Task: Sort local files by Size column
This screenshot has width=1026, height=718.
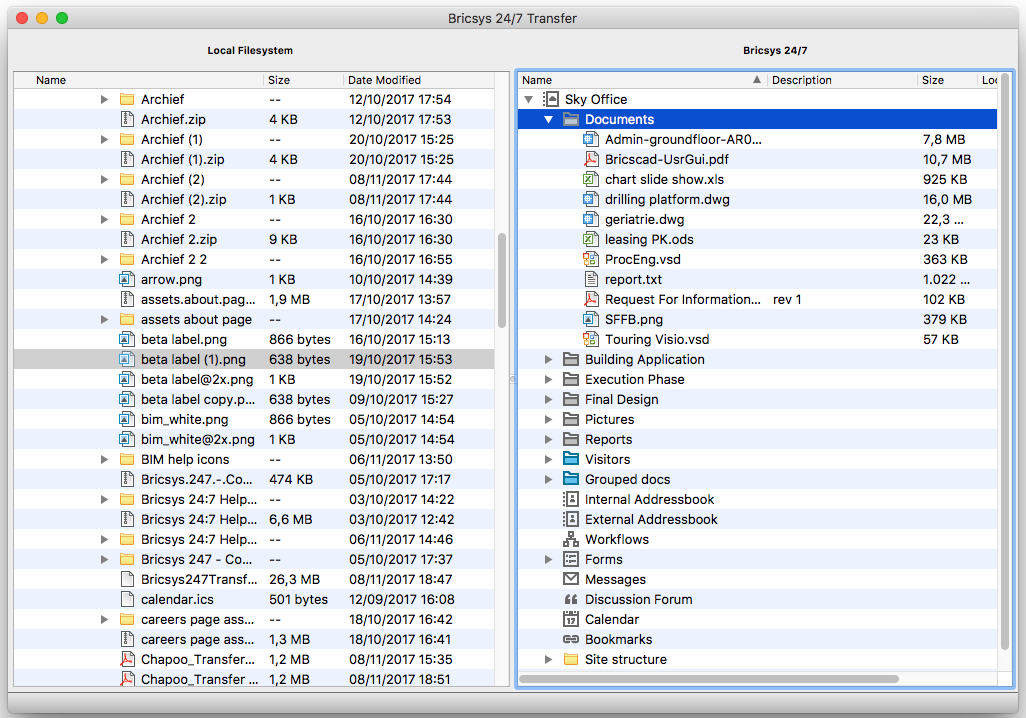Action: point(303,80)
